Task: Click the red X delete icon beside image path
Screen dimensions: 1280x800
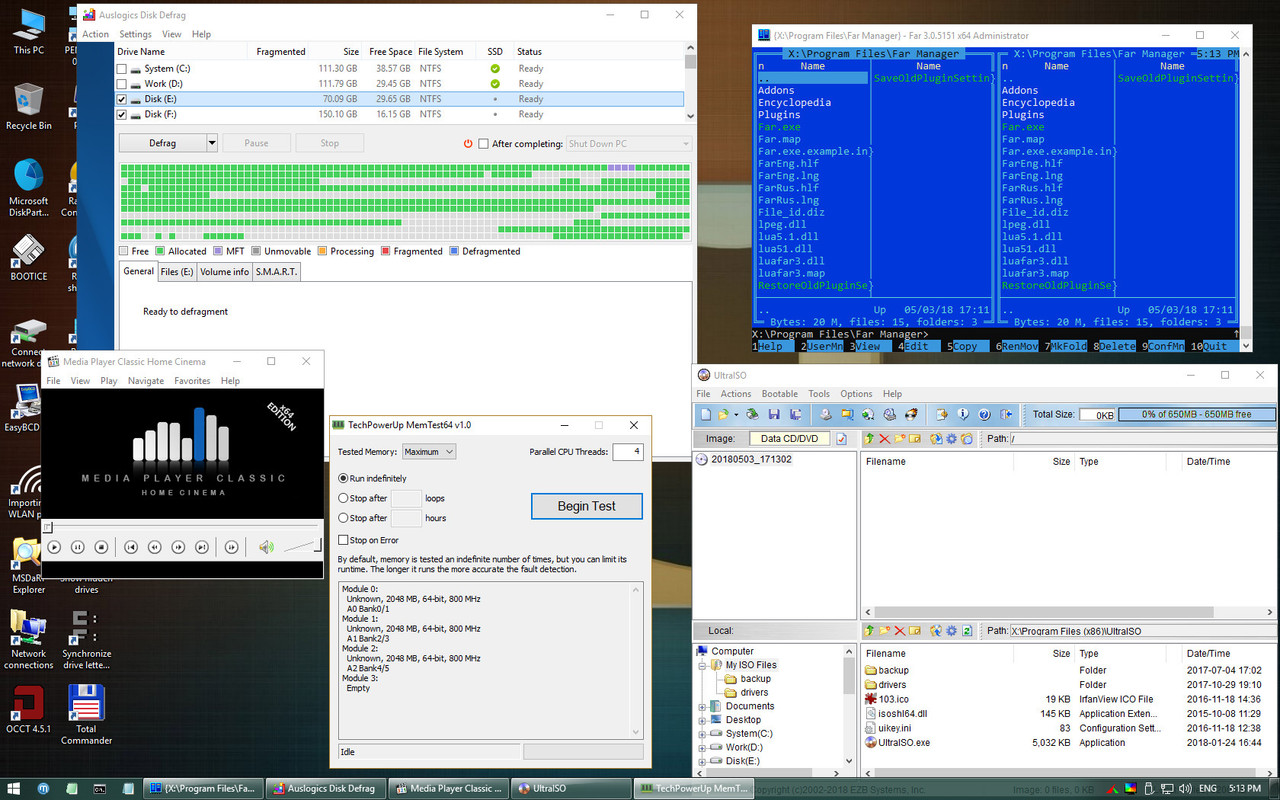Action: [x=885, y=439]
